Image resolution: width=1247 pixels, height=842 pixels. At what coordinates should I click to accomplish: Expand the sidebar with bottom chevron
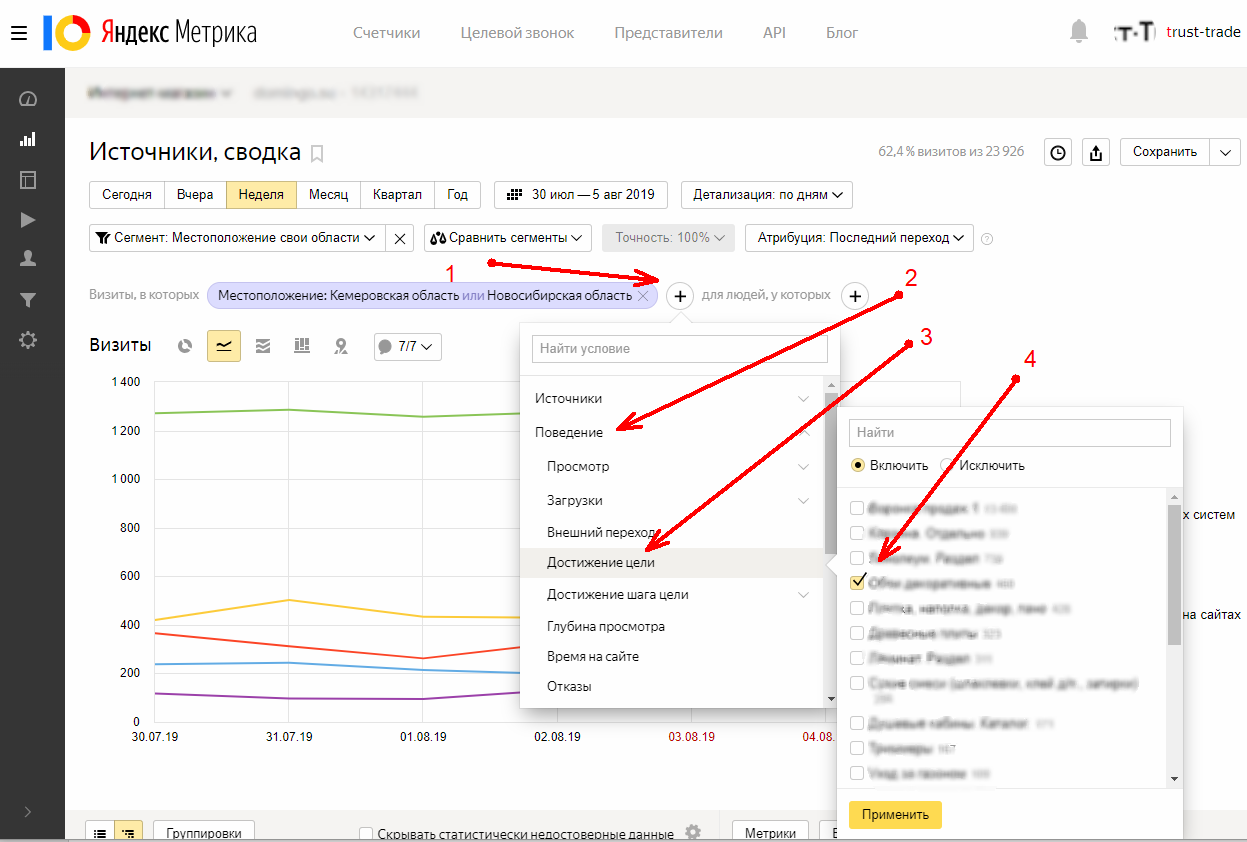(x=28, y=811)
